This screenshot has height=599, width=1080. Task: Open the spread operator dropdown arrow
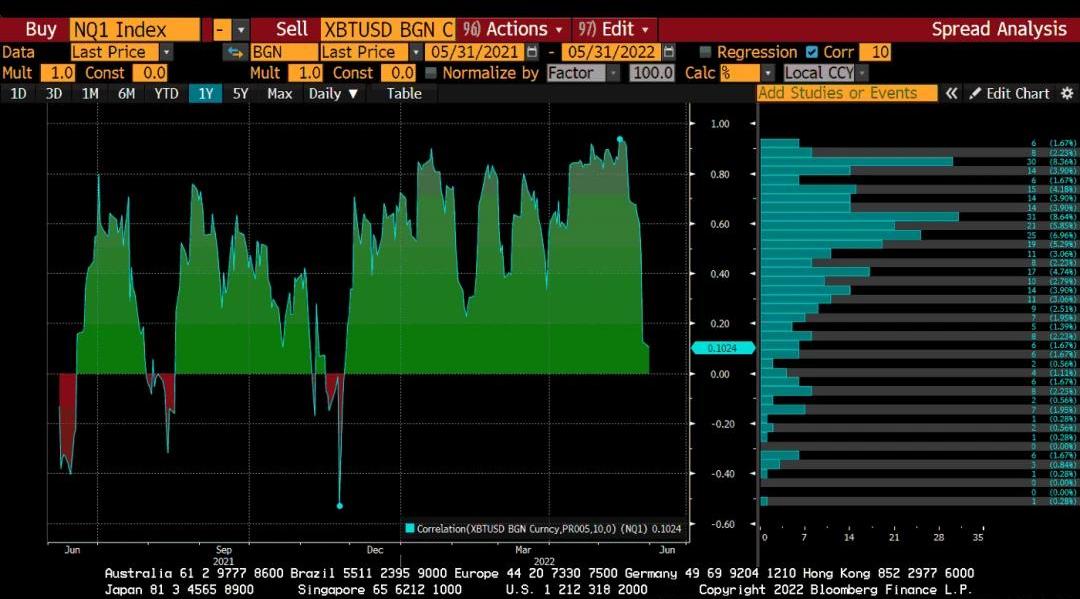(240, 30)
